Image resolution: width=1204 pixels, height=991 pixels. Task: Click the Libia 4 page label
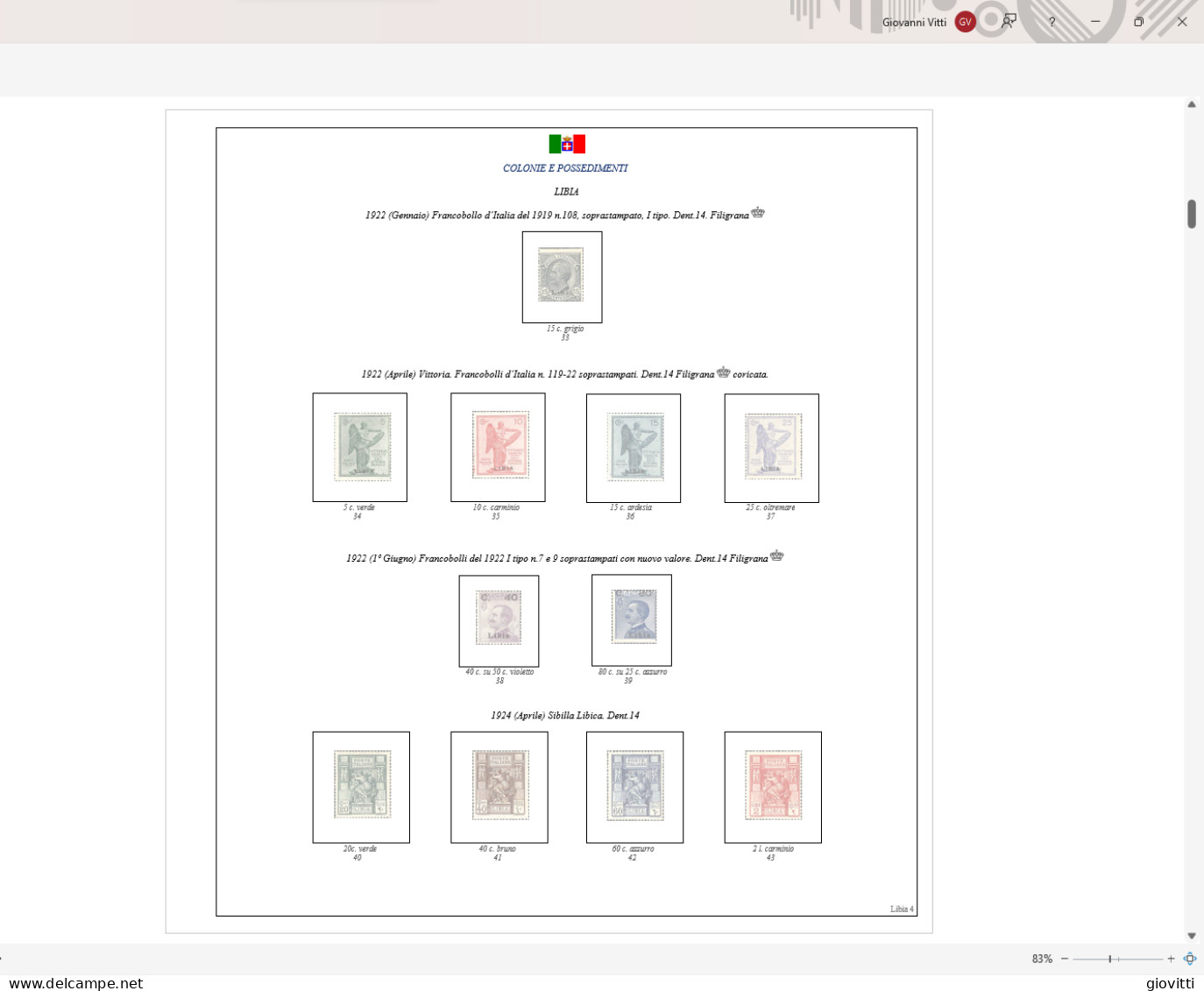pyautogui.click(x=902, y=909)
